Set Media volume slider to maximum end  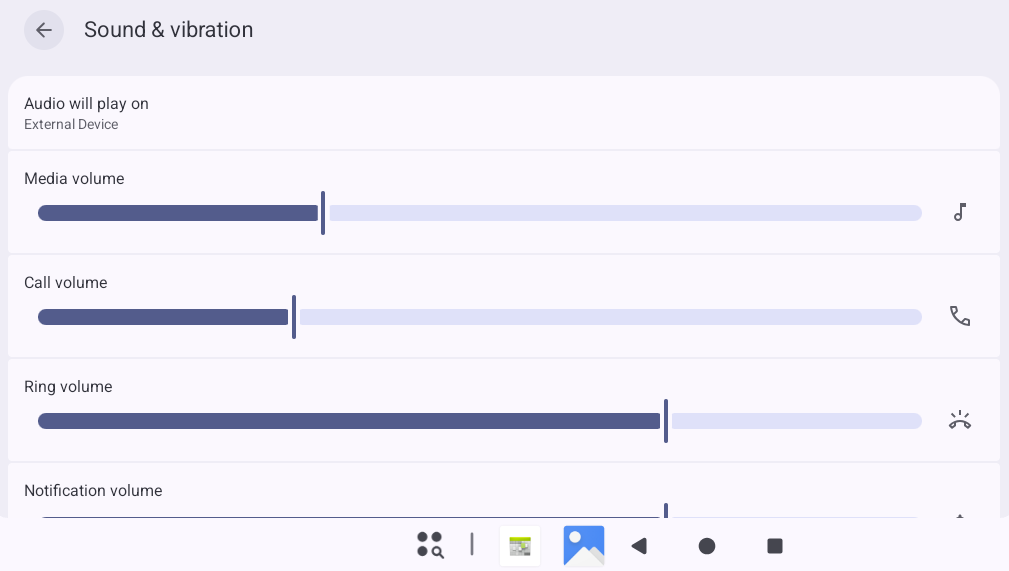(918, 213)
